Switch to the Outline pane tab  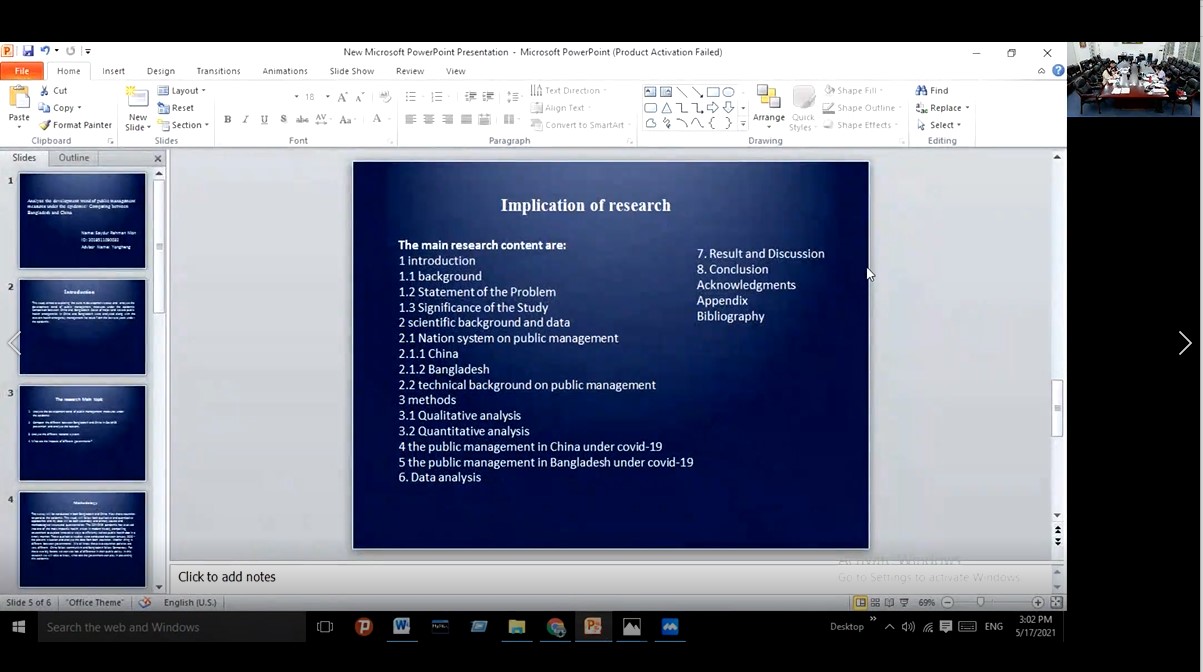tap(74, 158)
